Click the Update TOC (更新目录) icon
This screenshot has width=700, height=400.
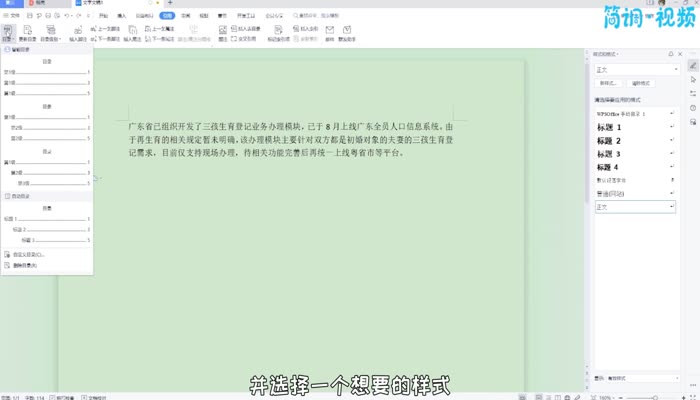(x=24, y=30)
